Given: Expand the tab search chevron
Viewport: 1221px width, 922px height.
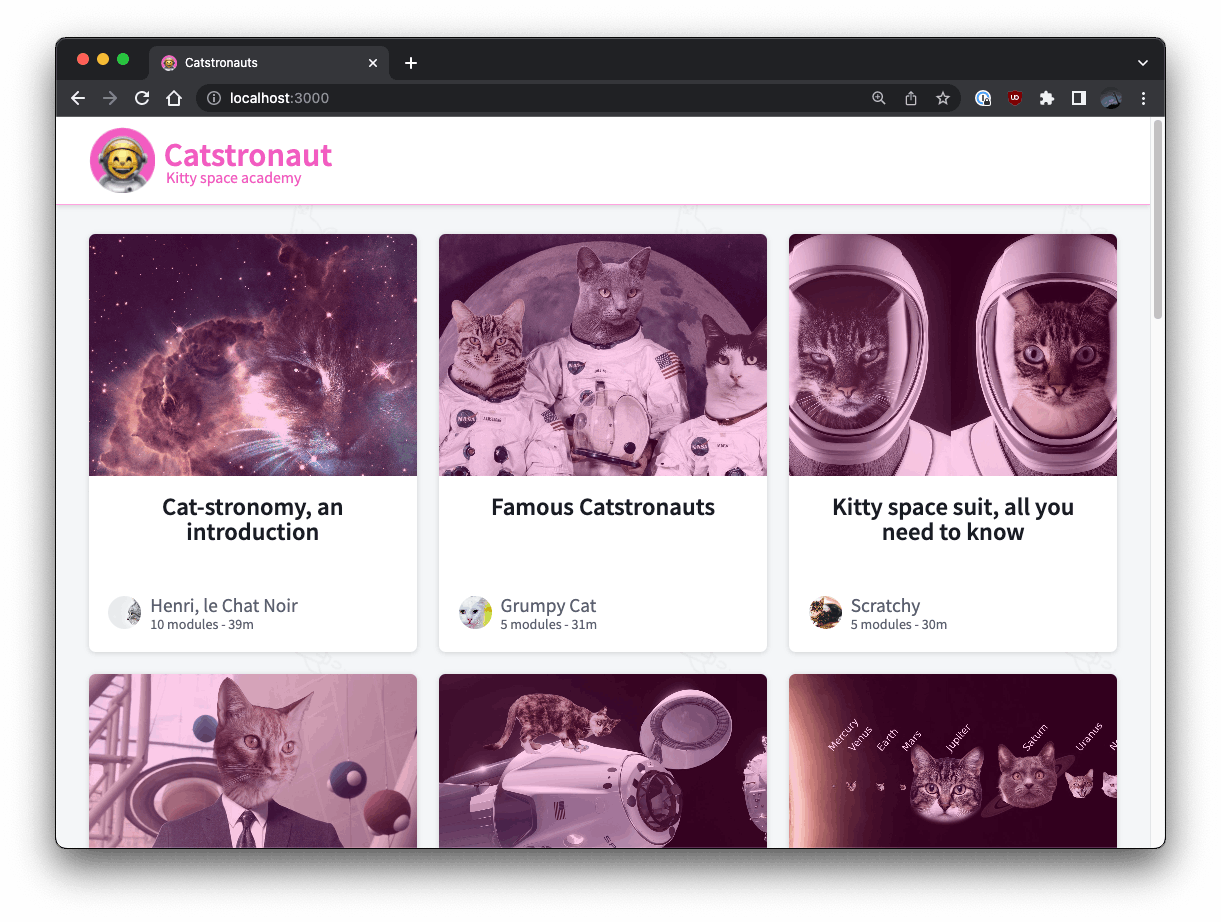Looking at the screenshot, I should 1143,63.
